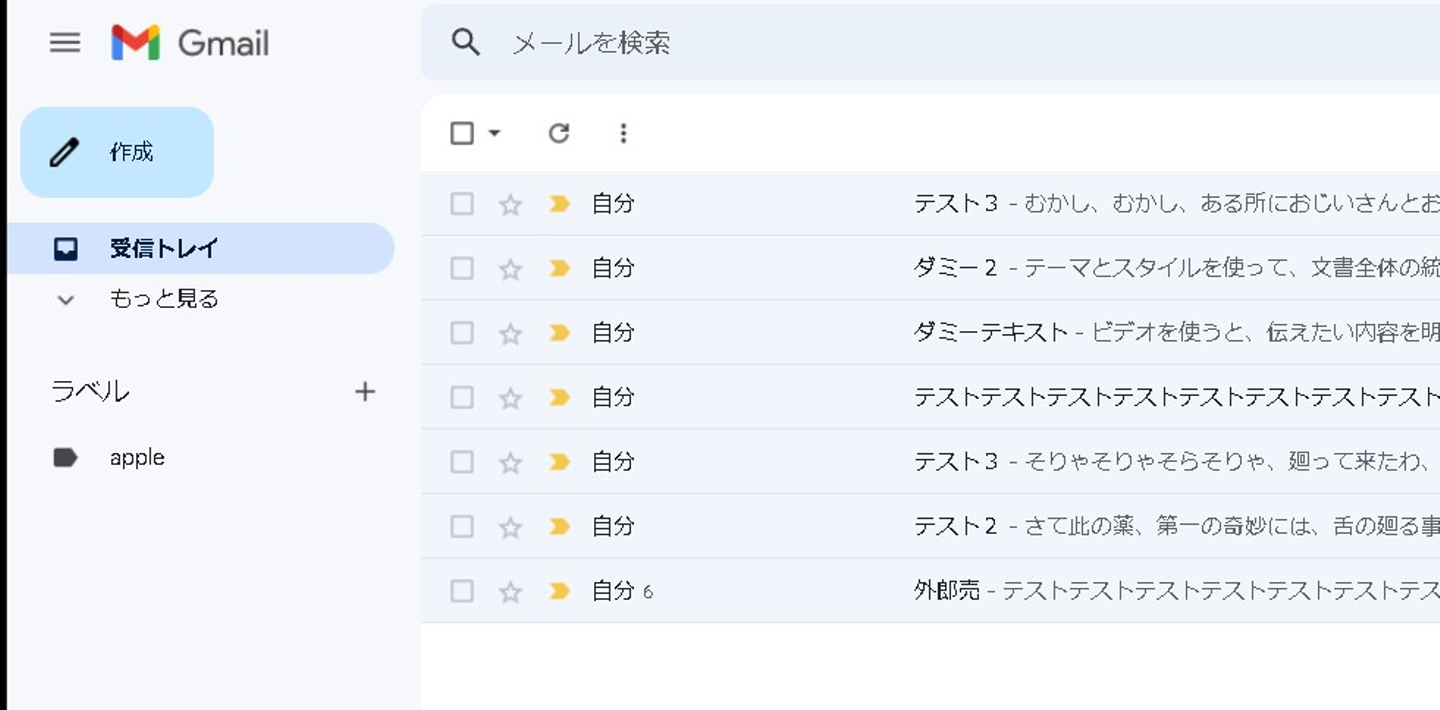Star the 外郎売 email
Screen dimensions: 1440x710
[511, 592]
